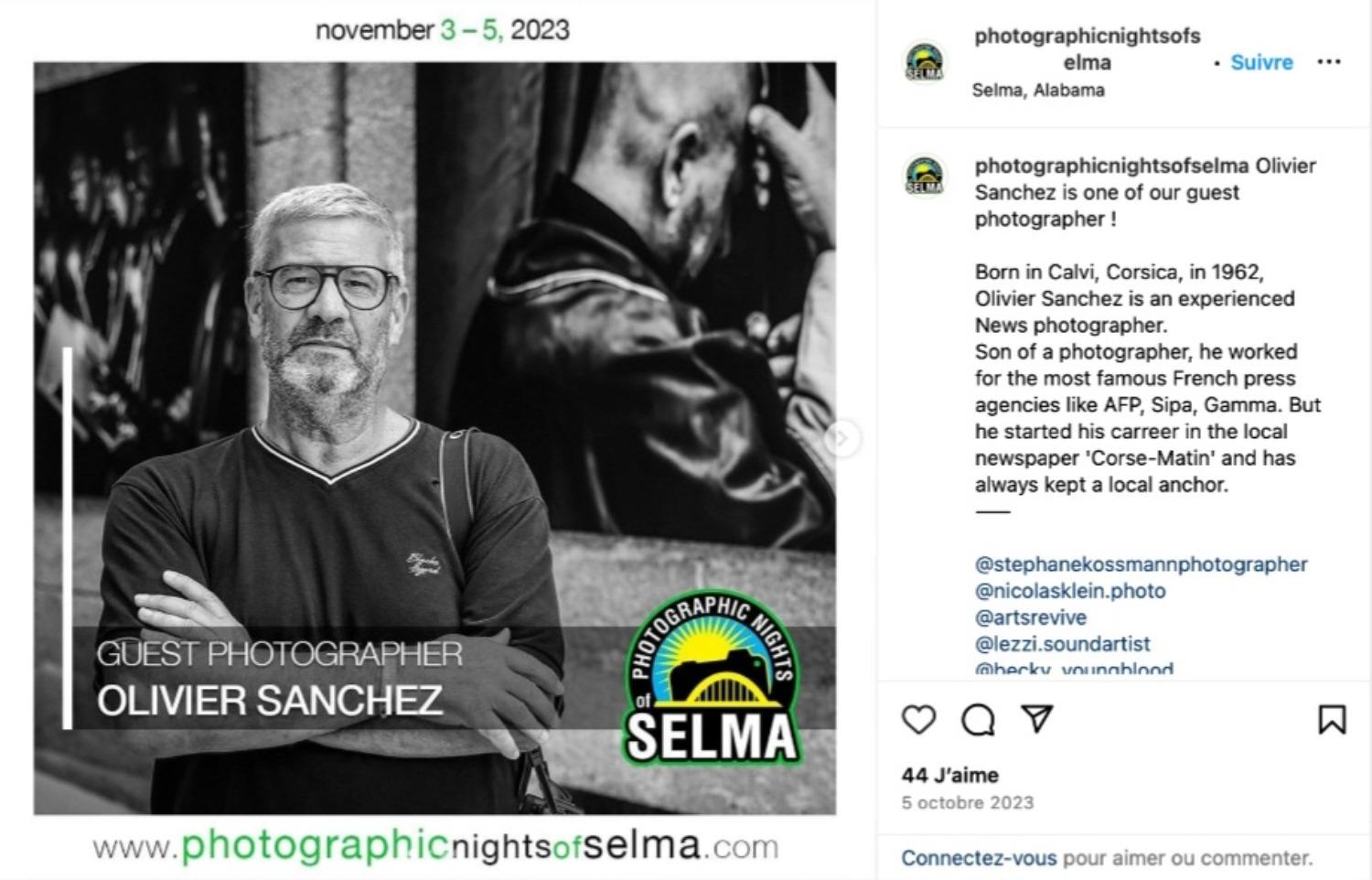Visit @artsrevive profile mention
Viewport: 1372px width, 880px height.
(x=1031, y=617)
